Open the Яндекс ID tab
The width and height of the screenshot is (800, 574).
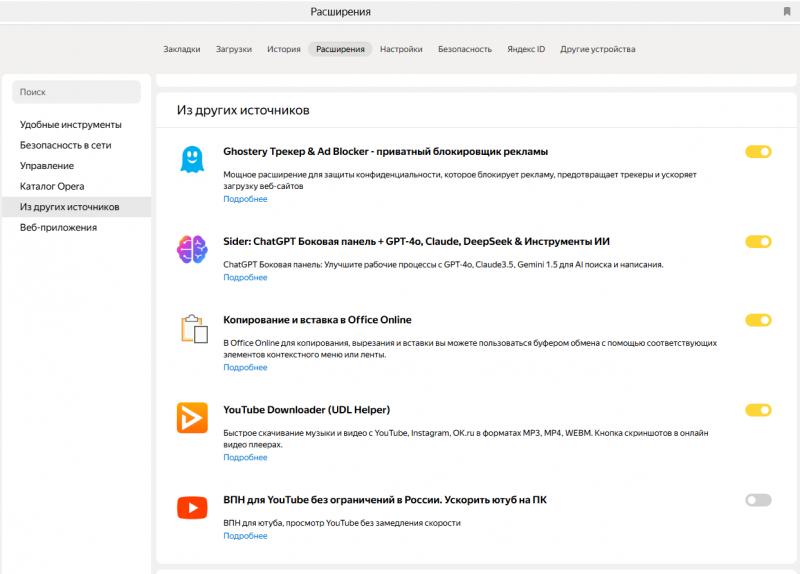click(x=526, y=49)
